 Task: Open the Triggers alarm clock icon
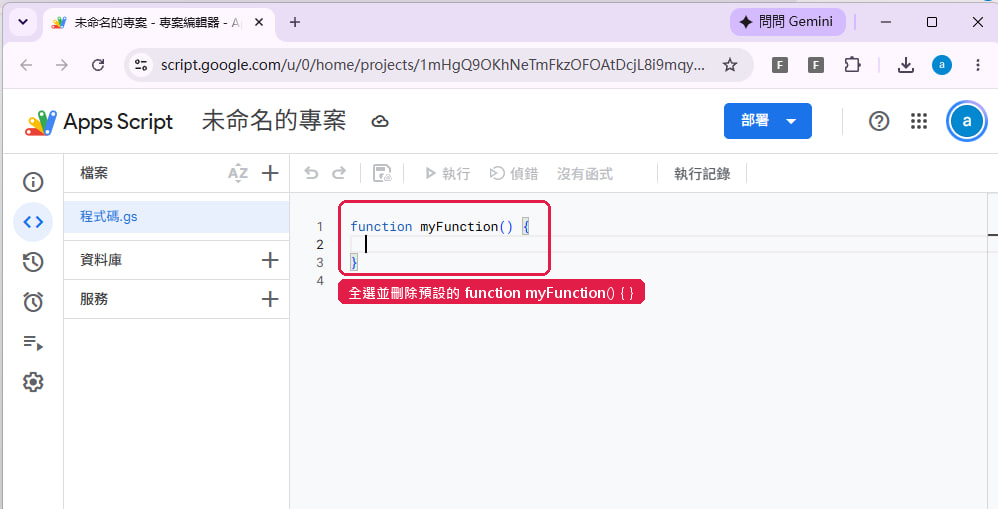[x=33, y=302]
